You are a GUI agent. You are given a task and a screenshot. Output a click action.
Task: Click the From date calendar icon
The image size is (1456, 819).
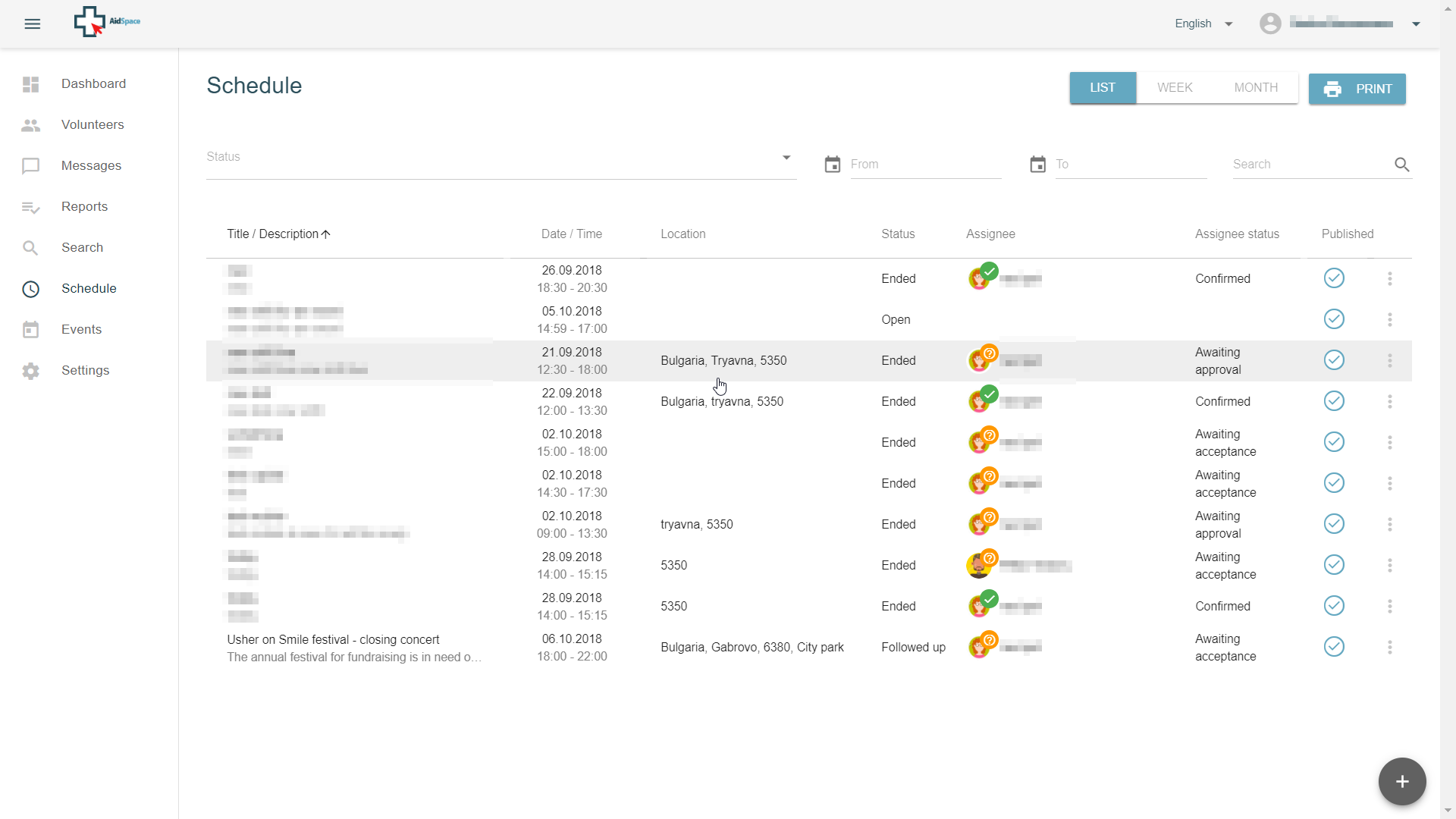[833, 165]
